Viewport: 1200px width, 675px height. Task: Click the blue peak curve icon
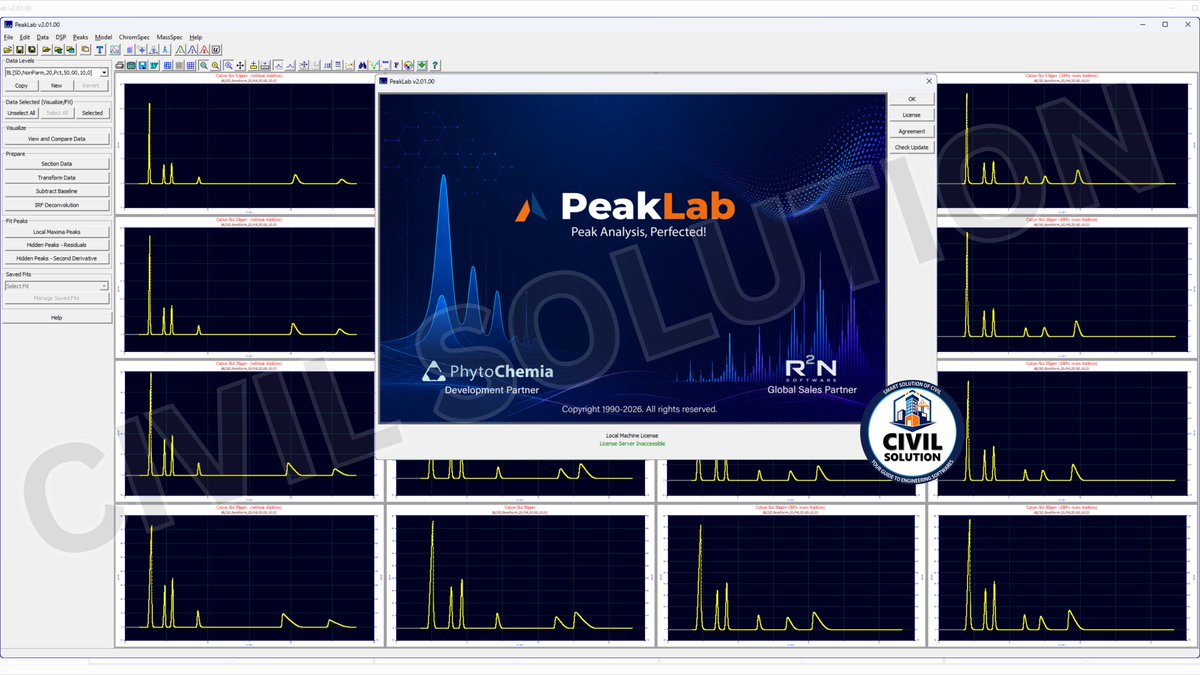(193, 49)
